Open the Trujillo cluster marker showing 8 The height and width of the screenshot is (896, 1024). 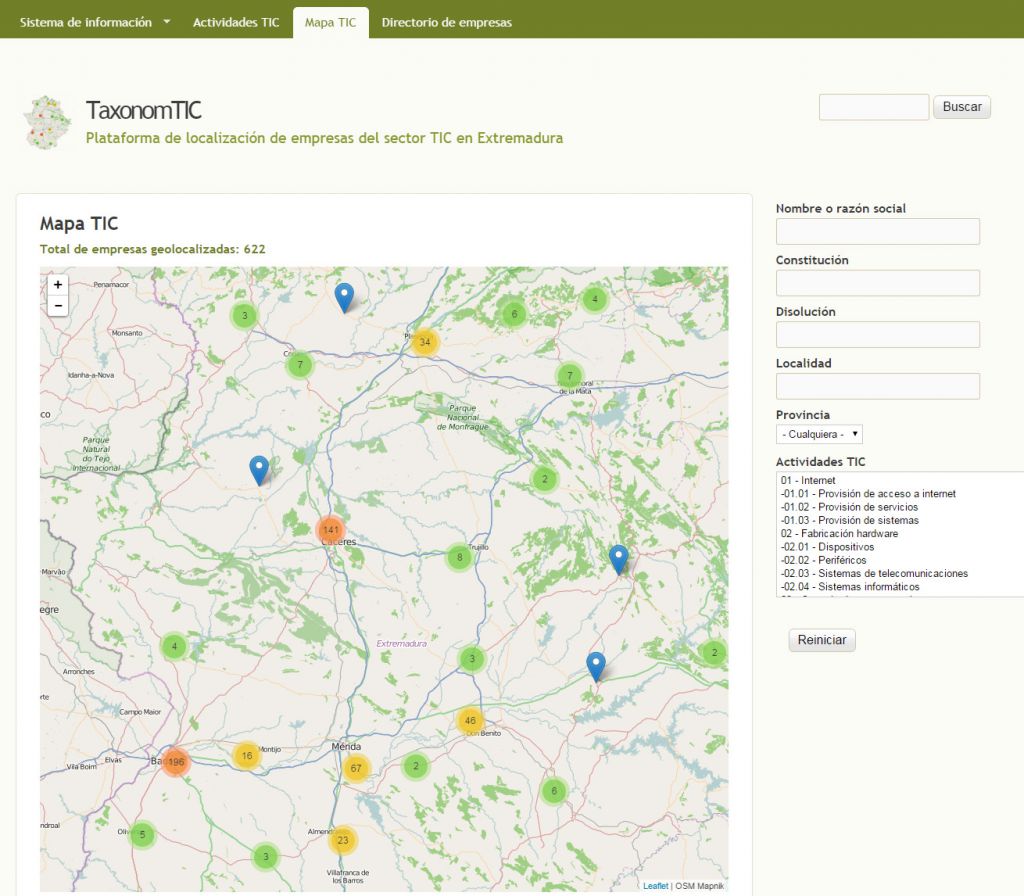pyautogui.click(x=460, y=557)
